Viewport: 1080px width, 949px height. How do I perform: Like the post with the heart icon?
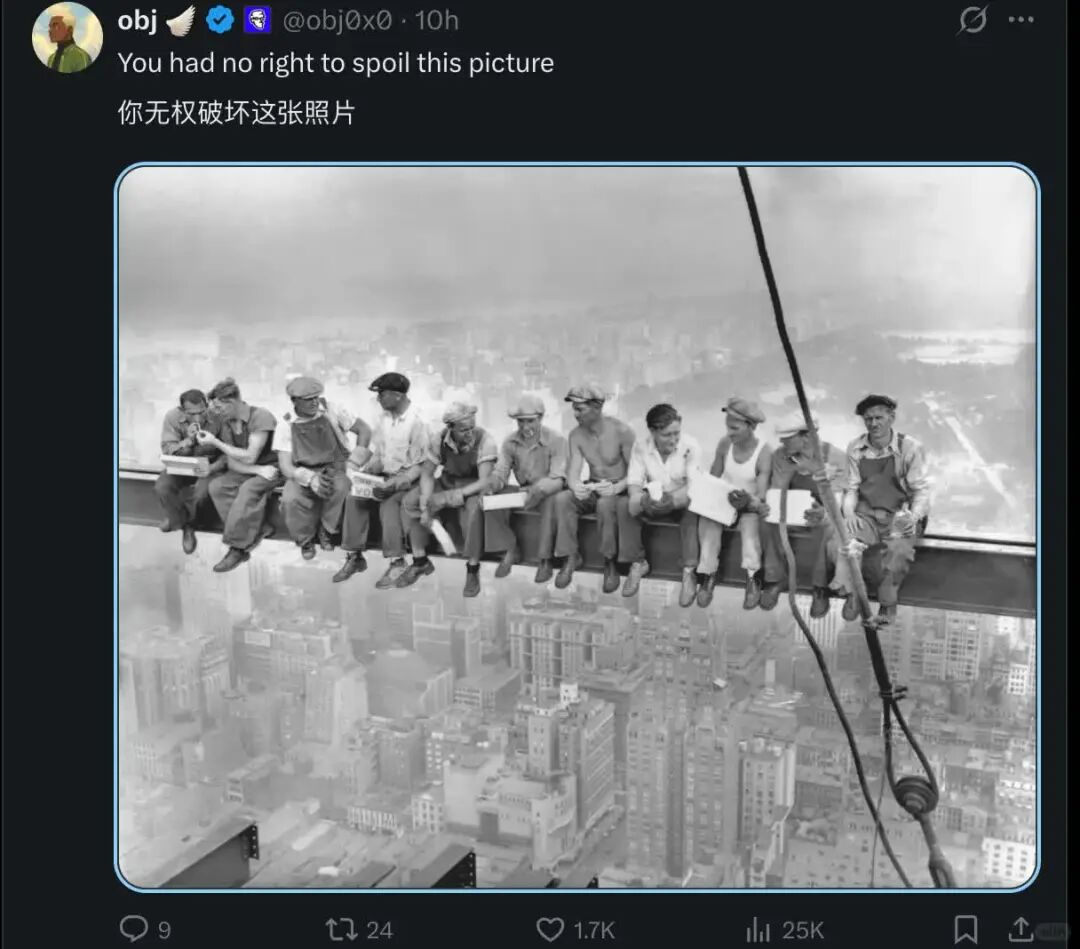550,929
